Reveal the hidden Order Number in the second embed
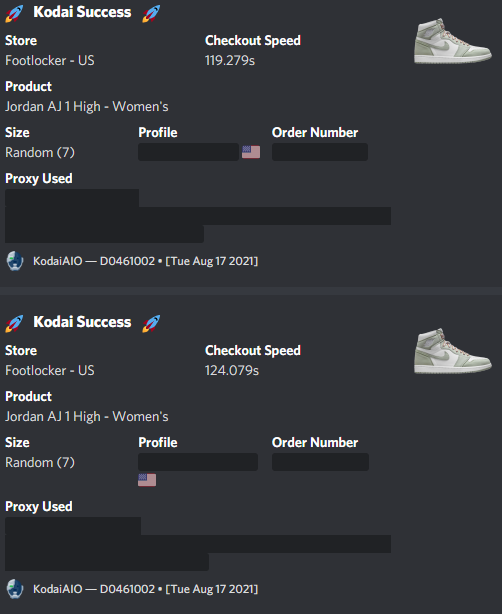502x614 pixels. point(320,462)
